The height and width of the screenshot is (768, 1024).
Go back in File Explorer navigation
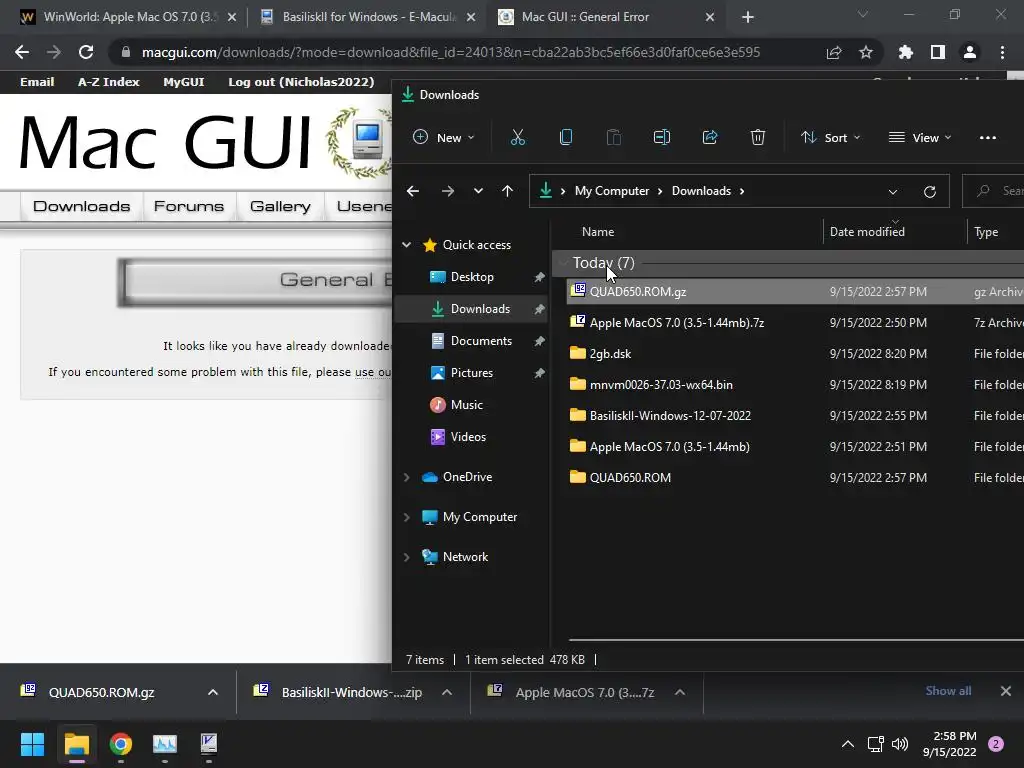point(413,191)
